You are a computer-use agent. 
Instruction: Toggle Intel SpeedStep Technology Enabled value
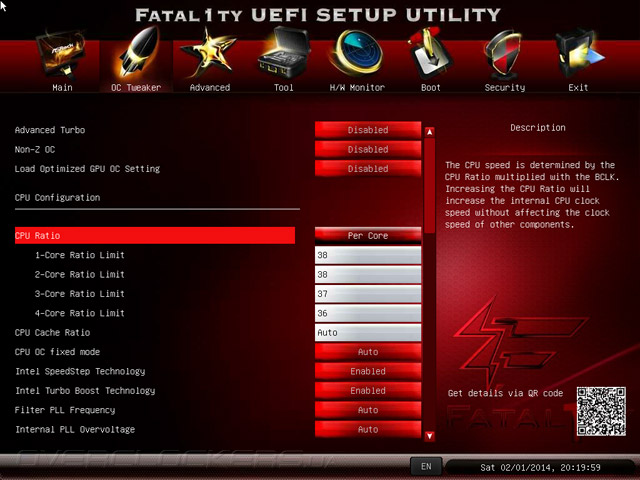click(368, 371)
